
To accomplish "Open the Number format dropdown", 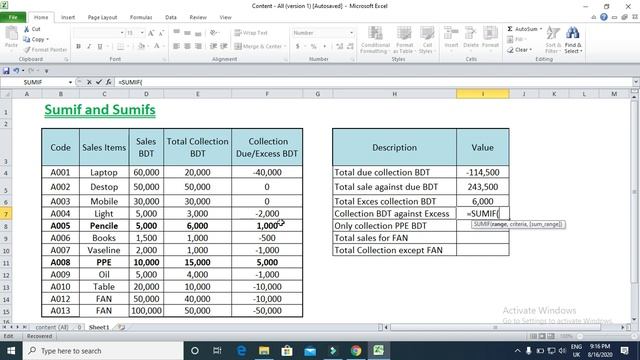I will pos(351,33).
